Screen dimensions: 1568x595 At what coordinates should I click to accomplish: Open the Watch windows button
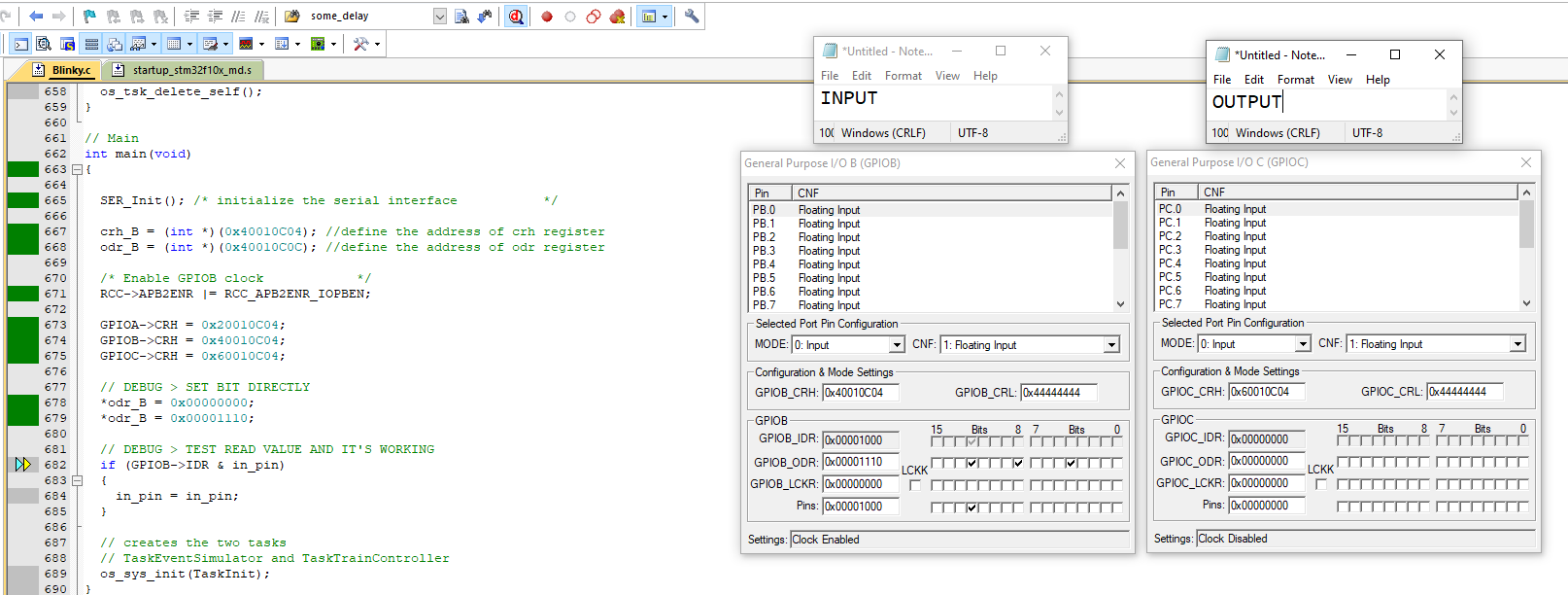(137, 44)
